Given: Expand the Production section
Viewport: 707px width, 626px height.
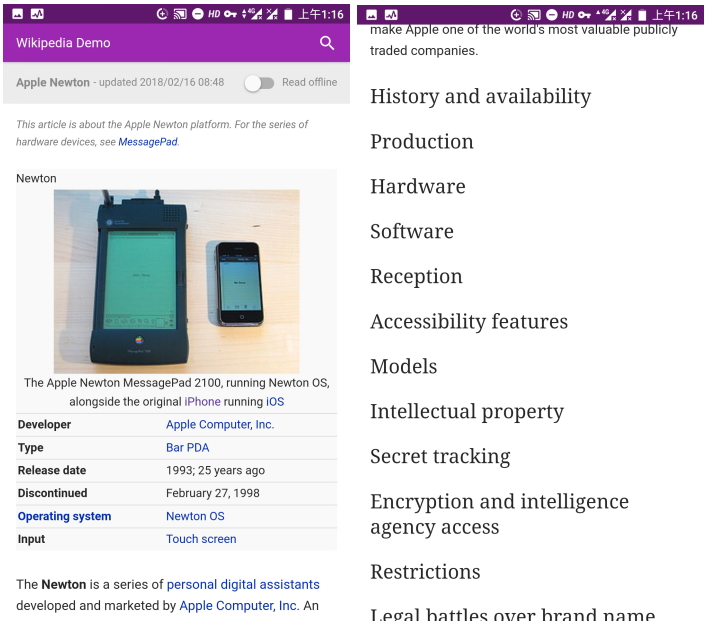Looking at the screenshot, I should point(422,142).
